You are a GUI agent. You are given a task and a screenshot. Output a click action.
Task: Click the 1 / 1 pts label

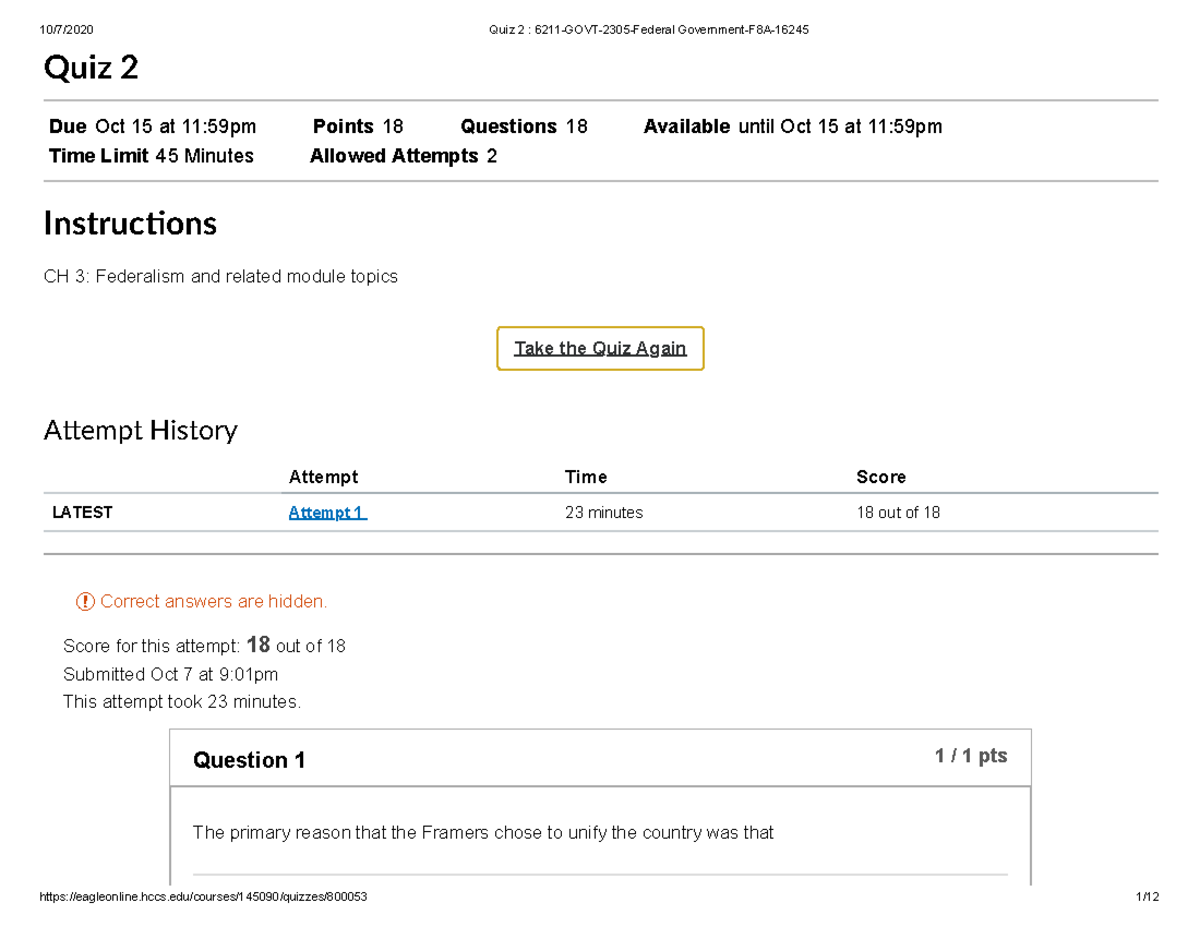(971, 757)
